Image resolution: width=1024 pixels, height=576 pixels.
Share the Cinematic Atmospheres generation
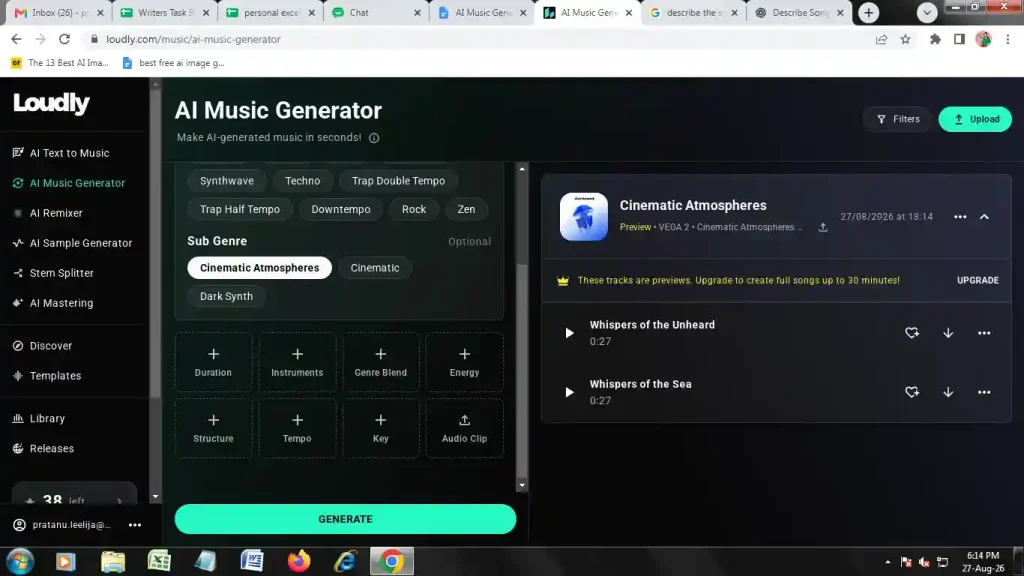coord(823,227)
